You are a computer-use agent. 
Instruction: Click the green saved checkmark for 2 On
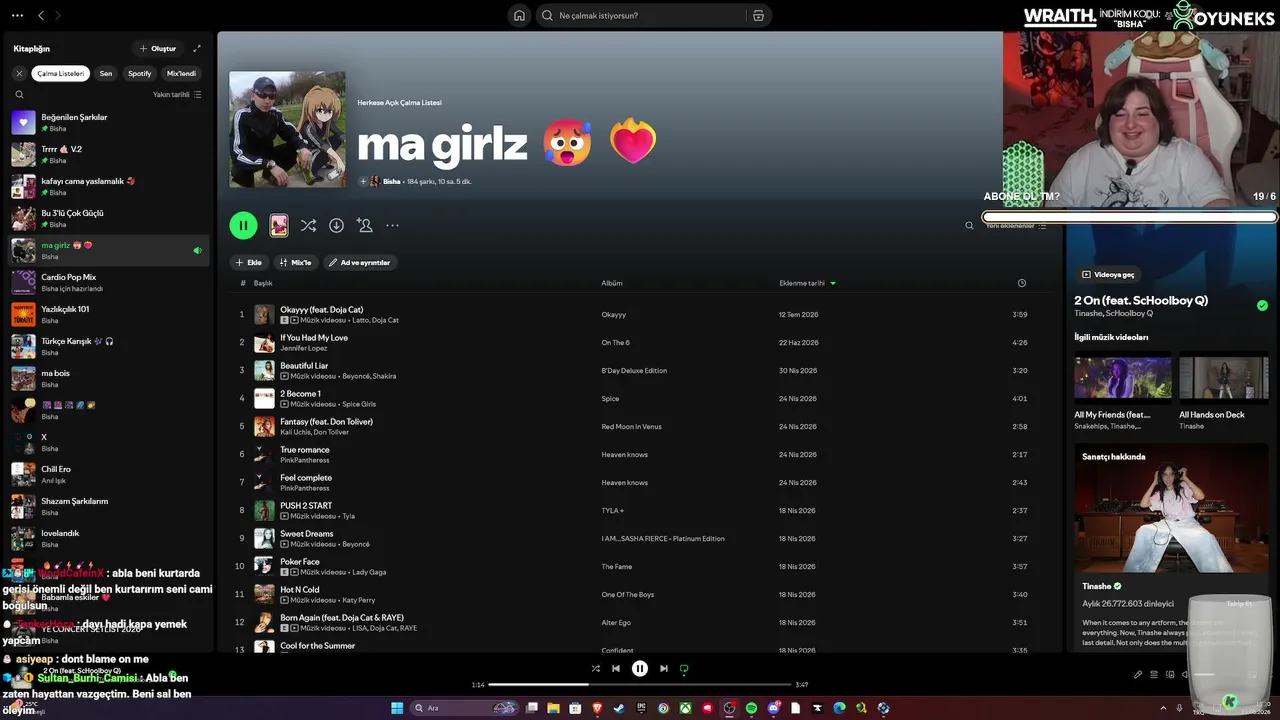pyautogui.click(x=1262, y=305)
